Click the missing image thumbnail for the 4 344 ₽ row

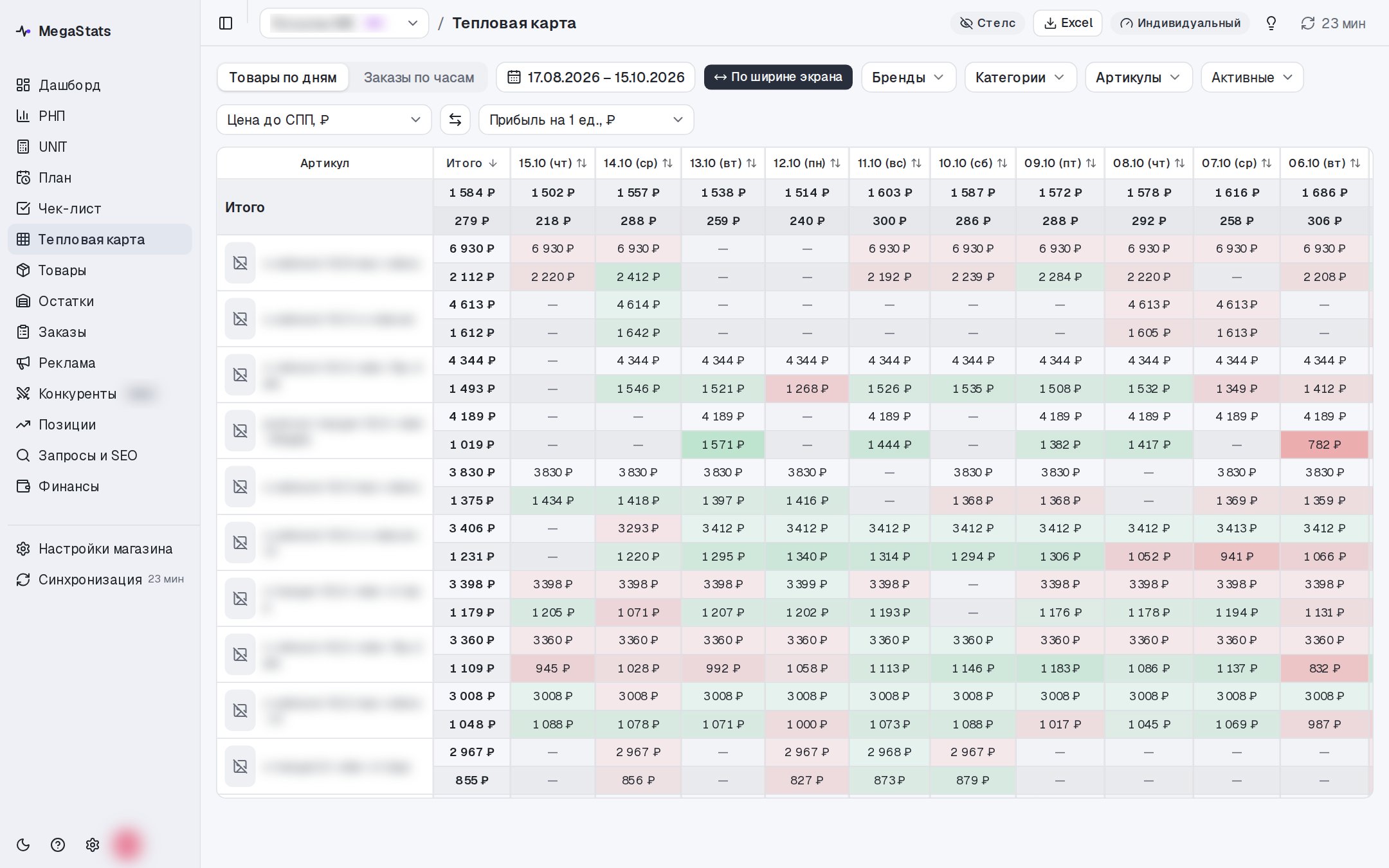pyautogui.click(x=241, y=375)
